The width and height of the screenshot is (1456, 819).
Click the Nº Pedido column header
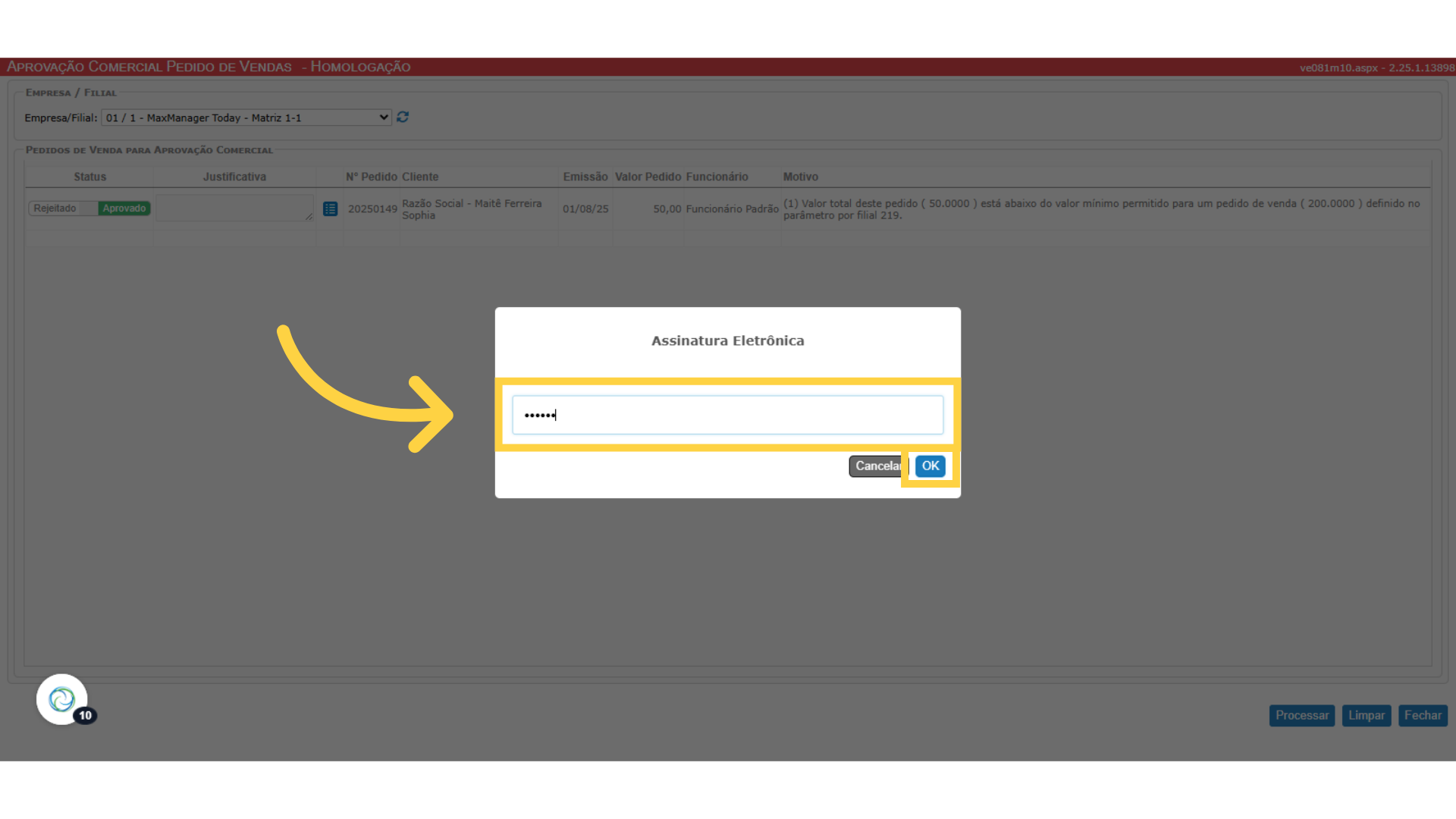point(372,177)
